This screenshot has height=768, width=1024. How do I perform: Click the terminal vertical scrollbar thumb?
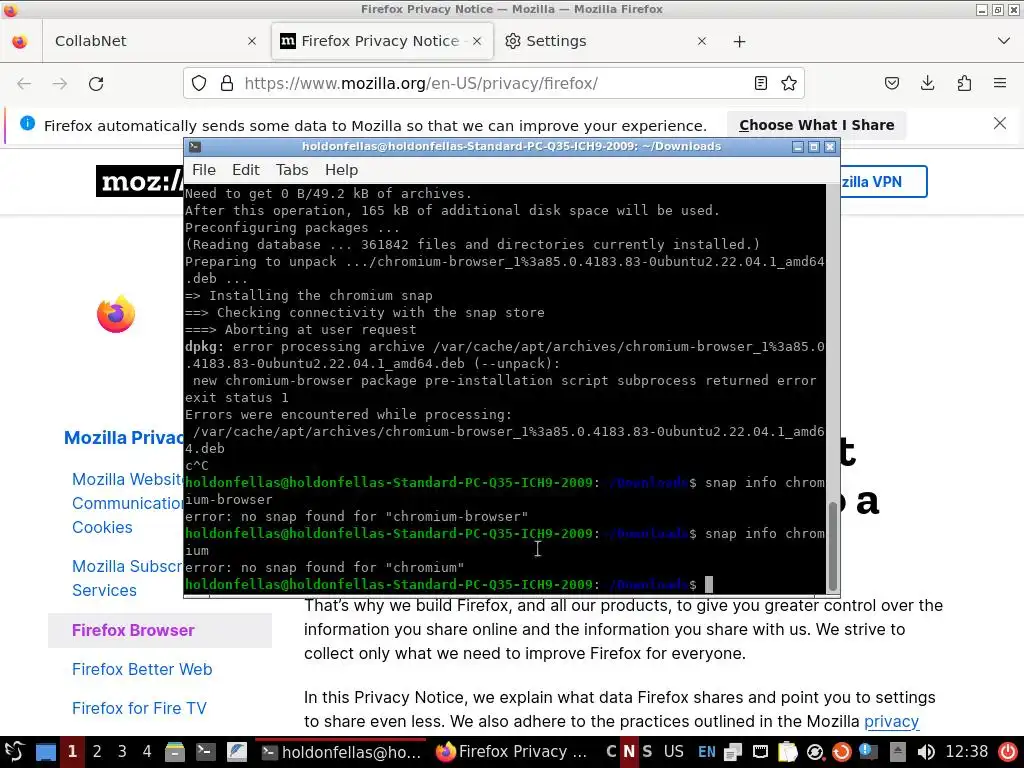click(832, 546)
